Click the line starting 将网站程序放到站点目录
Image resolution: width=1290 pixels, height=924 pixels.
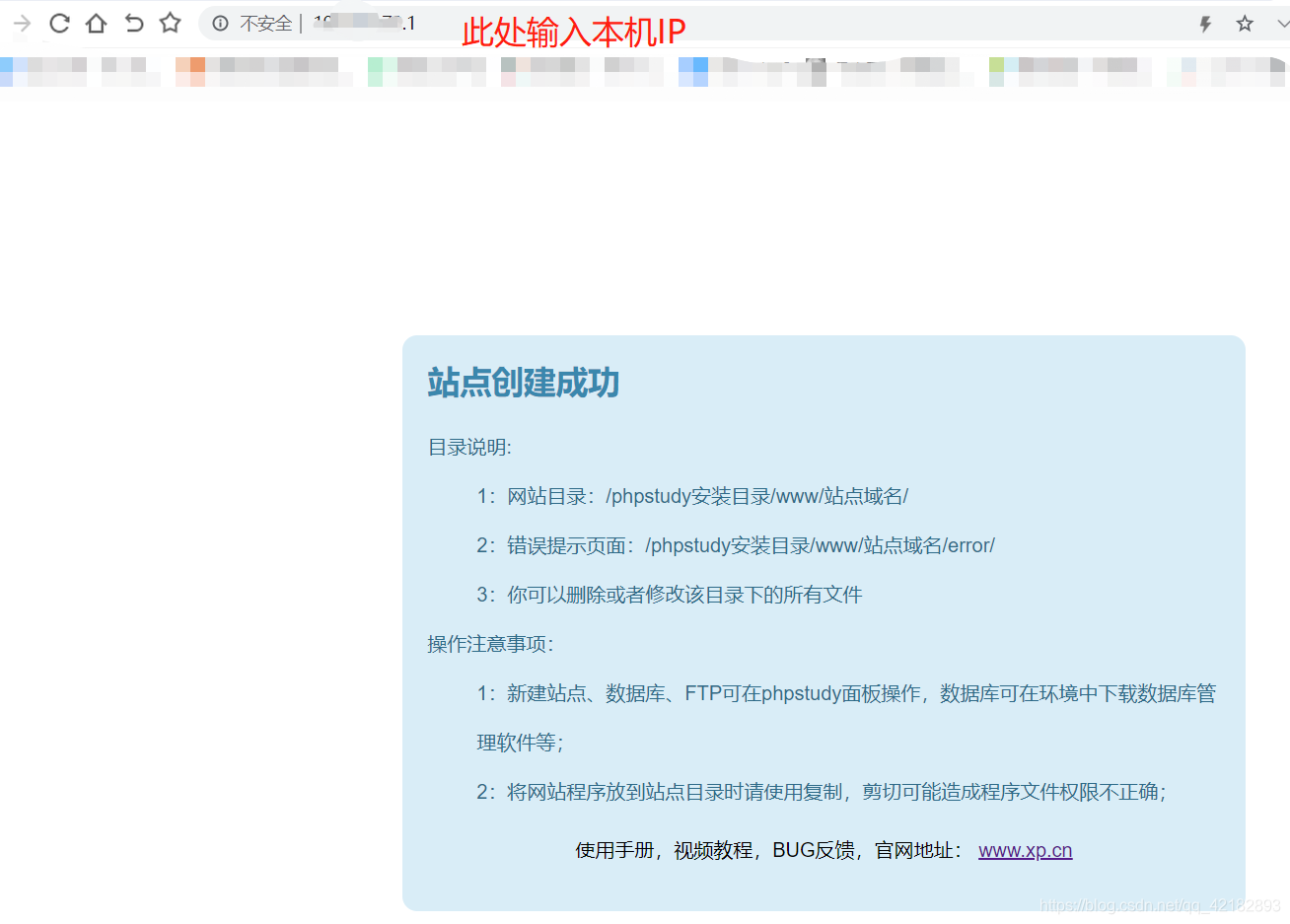pyautogui.click(x=822, y=792)
